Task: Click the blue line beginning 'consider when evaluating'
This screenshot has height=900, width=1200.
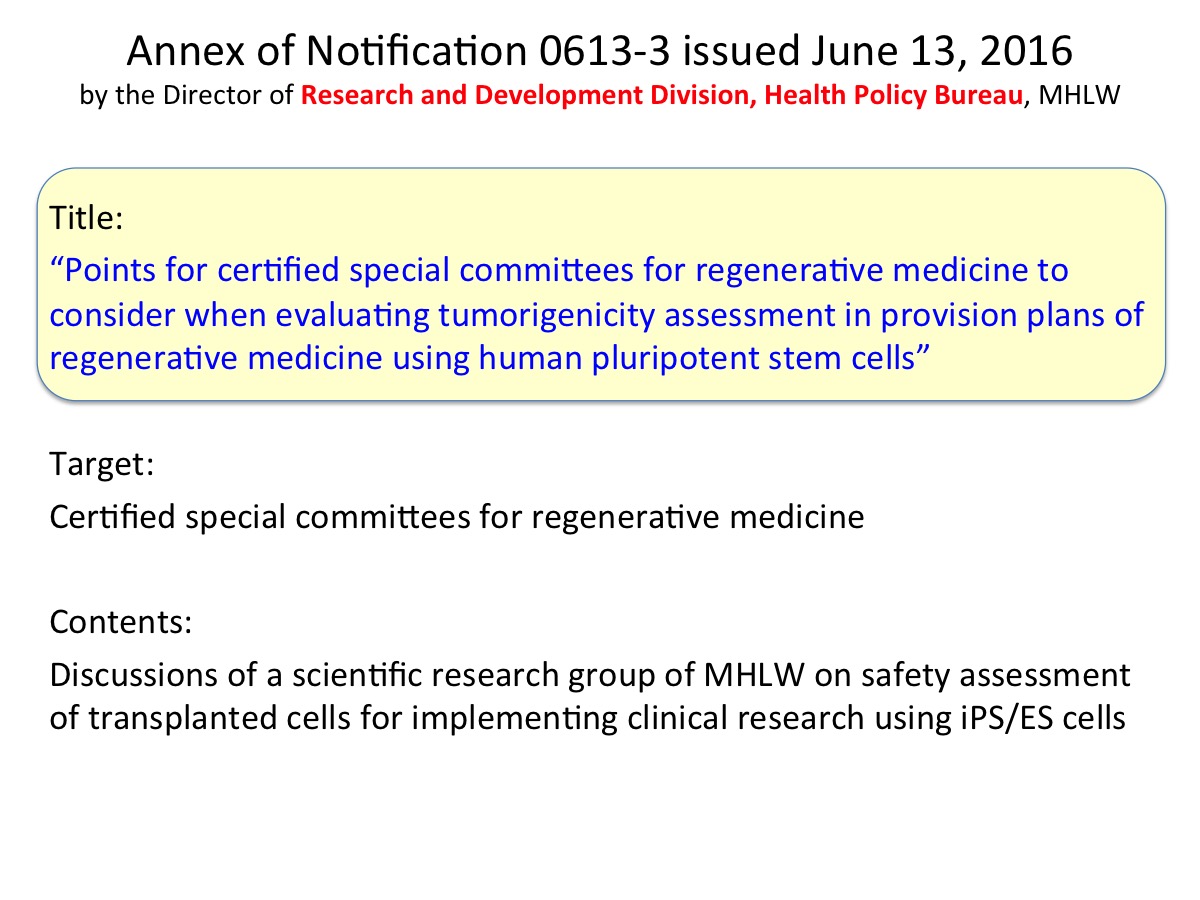Action: (x=597, y=315)
